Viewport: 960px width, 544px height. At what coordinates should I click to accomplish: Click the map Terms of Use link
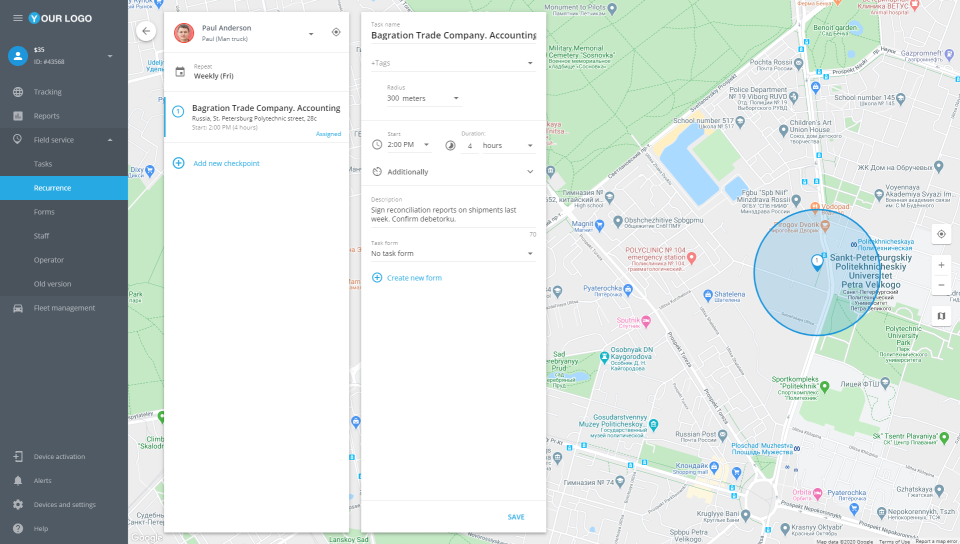point(894,542)
